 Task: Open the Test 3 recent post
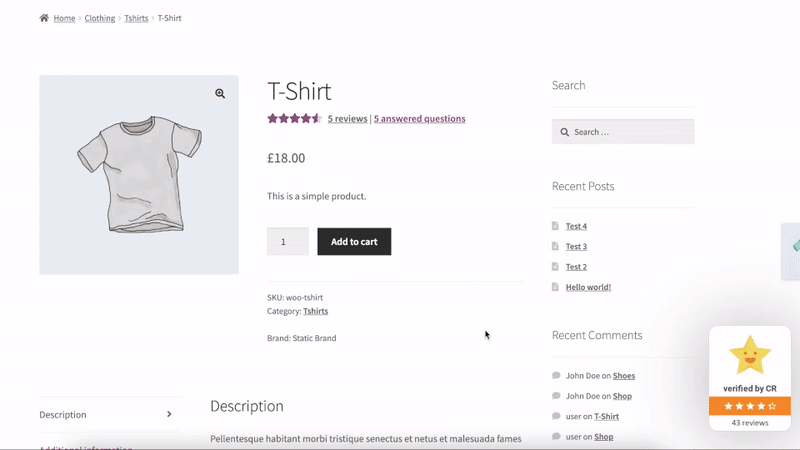576,246
